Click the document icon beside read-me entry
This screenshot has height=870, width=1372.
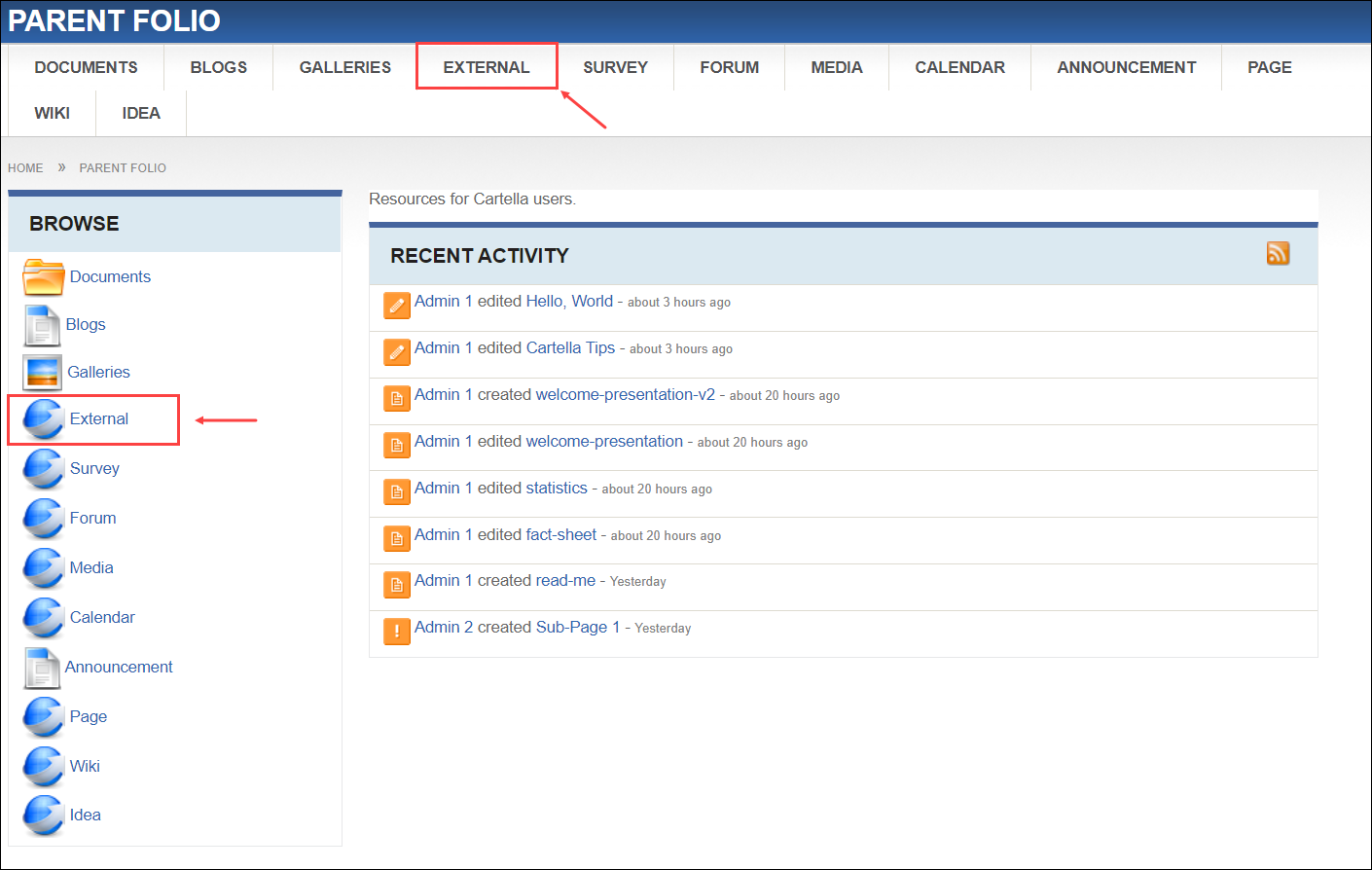[x=396, y=584]
